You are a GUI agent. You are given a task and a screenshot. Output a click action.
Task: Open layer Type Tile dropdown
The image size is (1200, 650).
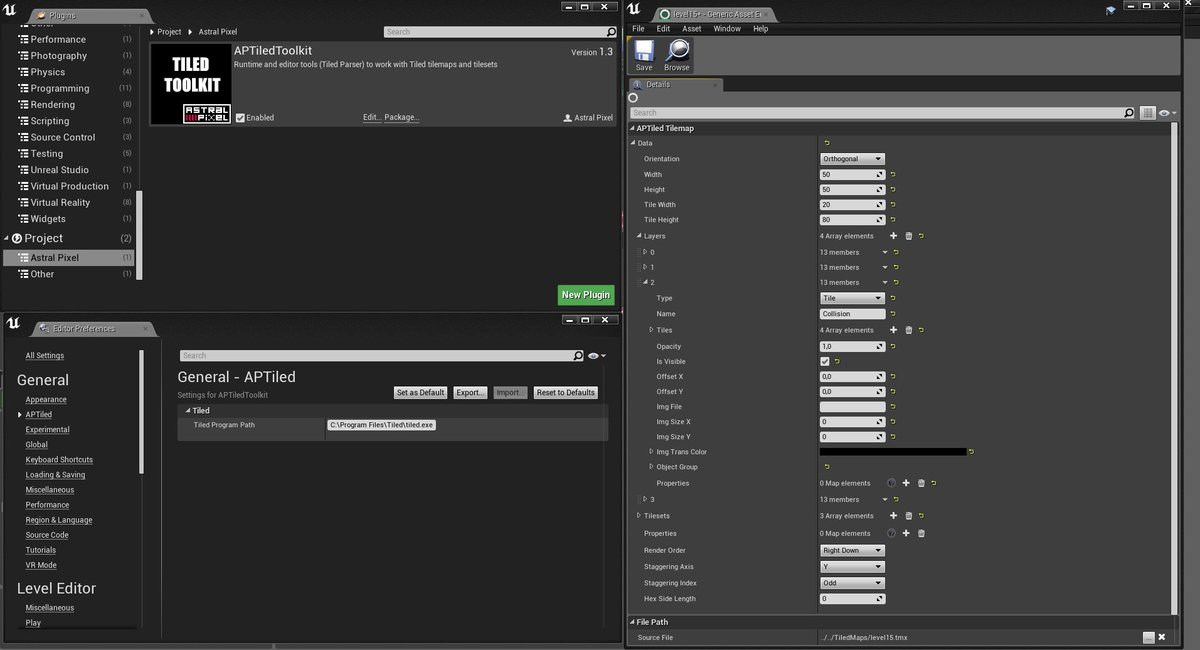pos(852,298)
